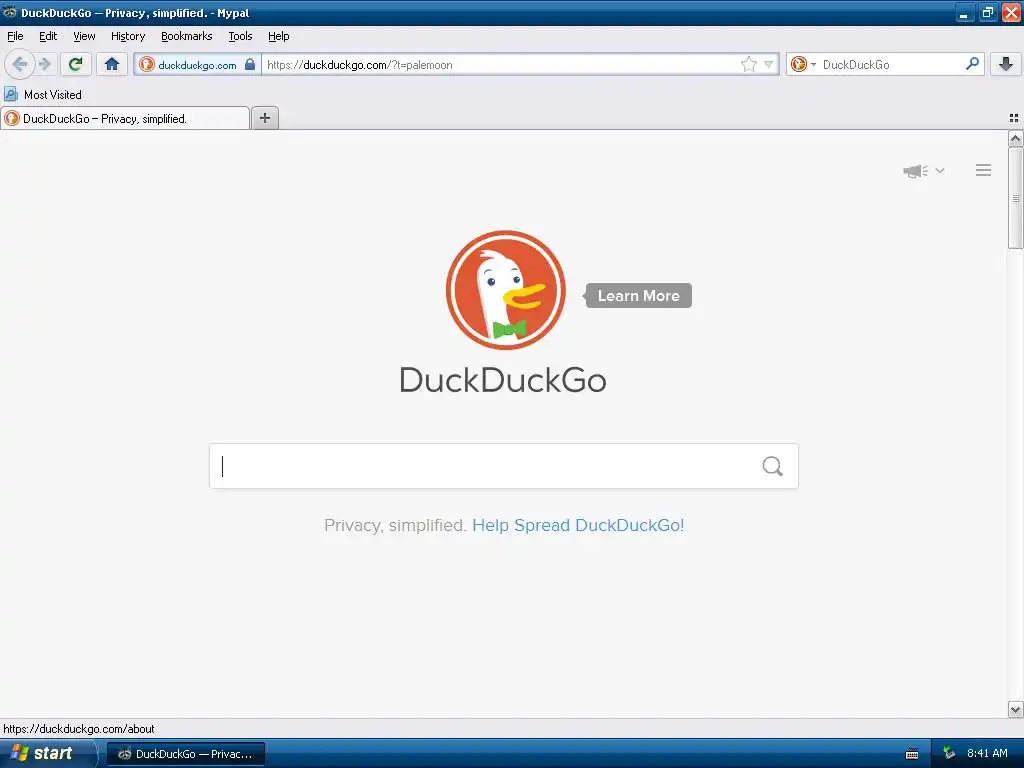The height and width of the screenshot is (768, 1024).
Task: Open the File menu
Action: [15, 36]
